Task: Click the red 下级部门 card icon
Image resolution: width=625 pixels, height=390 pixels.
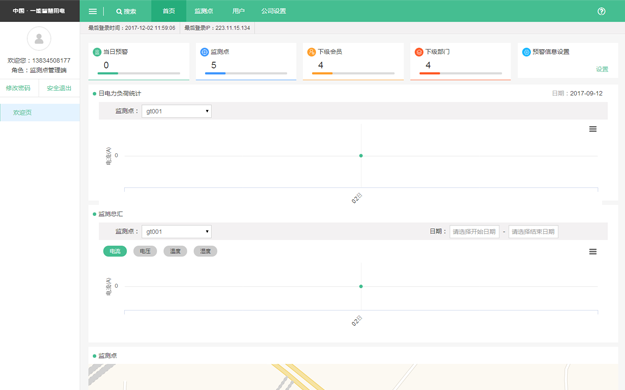Action: (419, 52)
